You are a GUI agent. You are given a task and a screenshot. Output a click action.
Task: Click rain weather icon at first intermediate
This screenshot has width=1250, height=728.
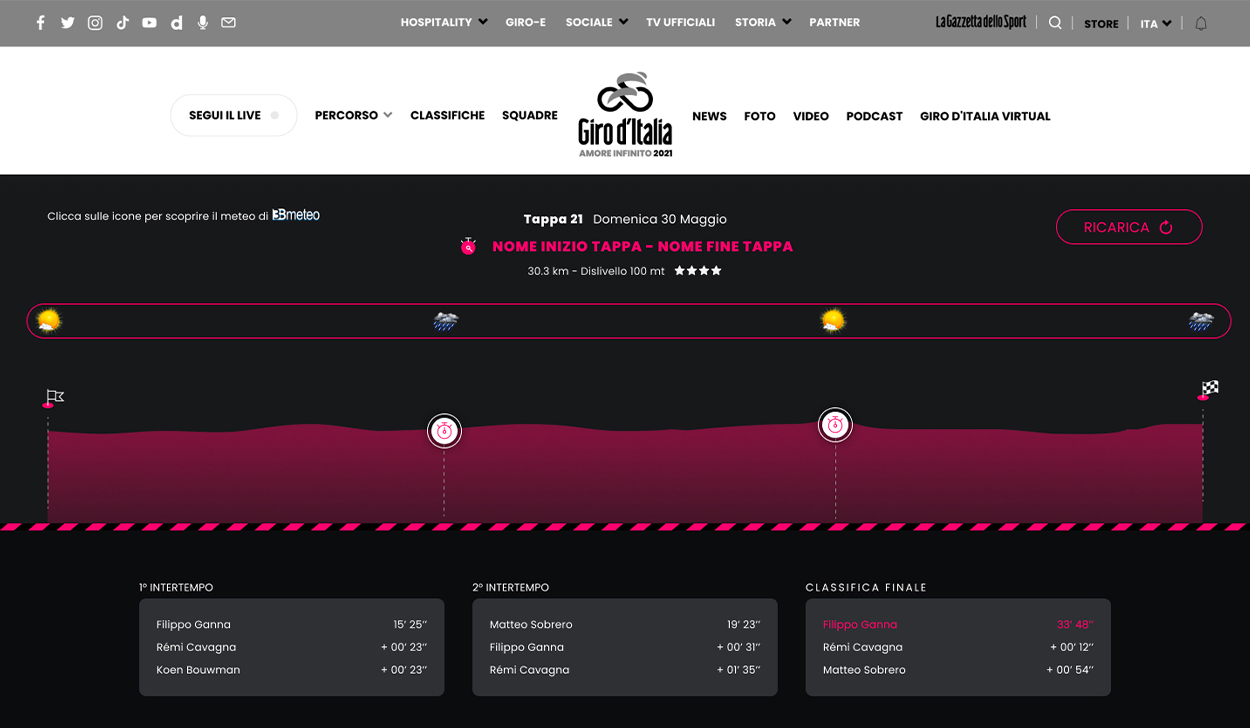pyautogui.click(x=445, y=321)
